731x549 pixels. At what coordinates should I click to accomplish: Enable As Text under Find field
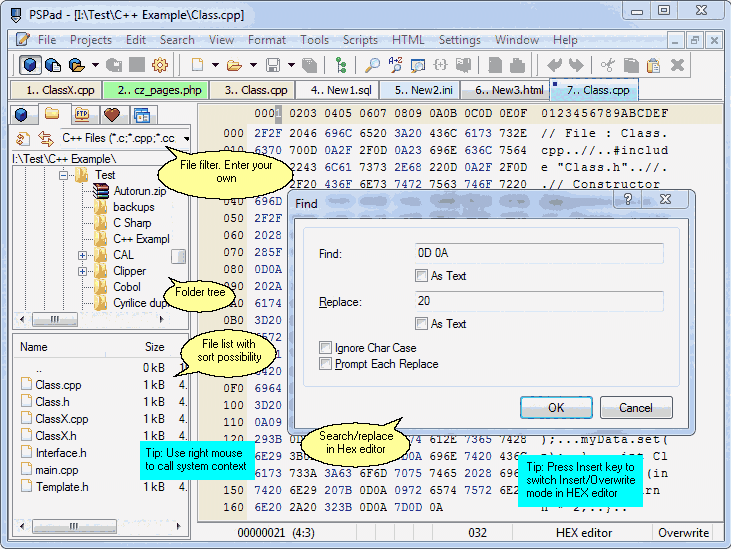coord(421,276)
